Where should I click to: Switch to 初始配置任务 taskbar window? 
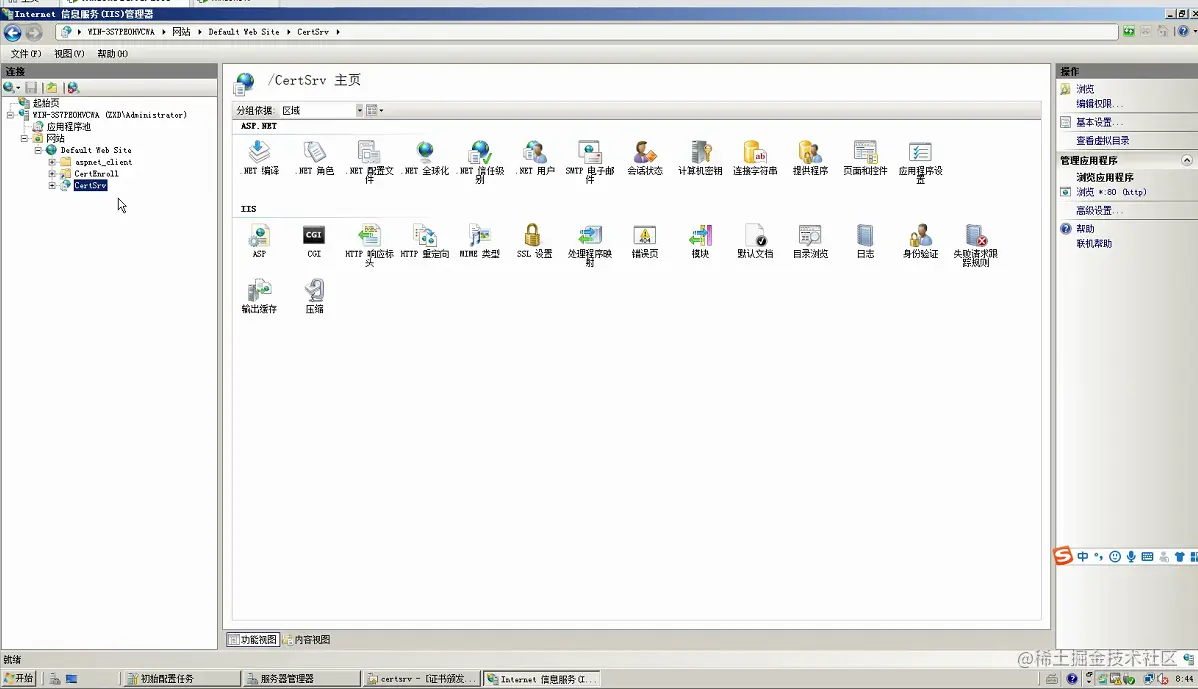[180, 678]
